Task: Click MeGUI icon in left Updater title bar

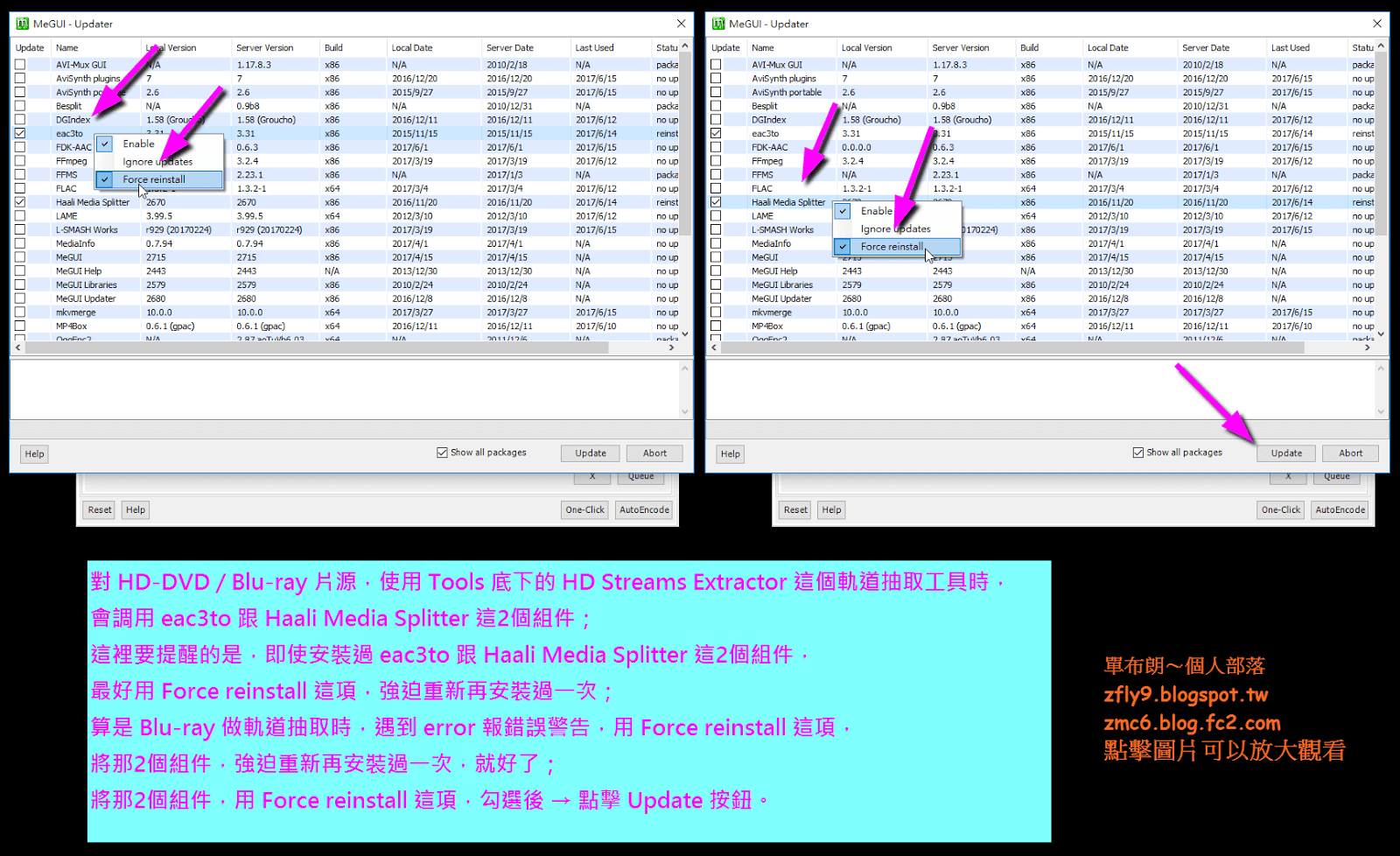Action: pos(23,24)
